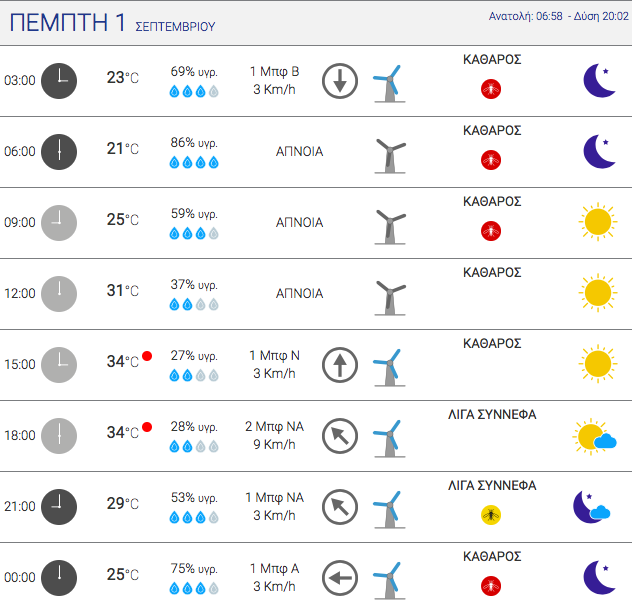The height and width of the screenshot is (609, 632).
Task: Click the dark clock icon for 21:00
Action: [x=59, y=507]
